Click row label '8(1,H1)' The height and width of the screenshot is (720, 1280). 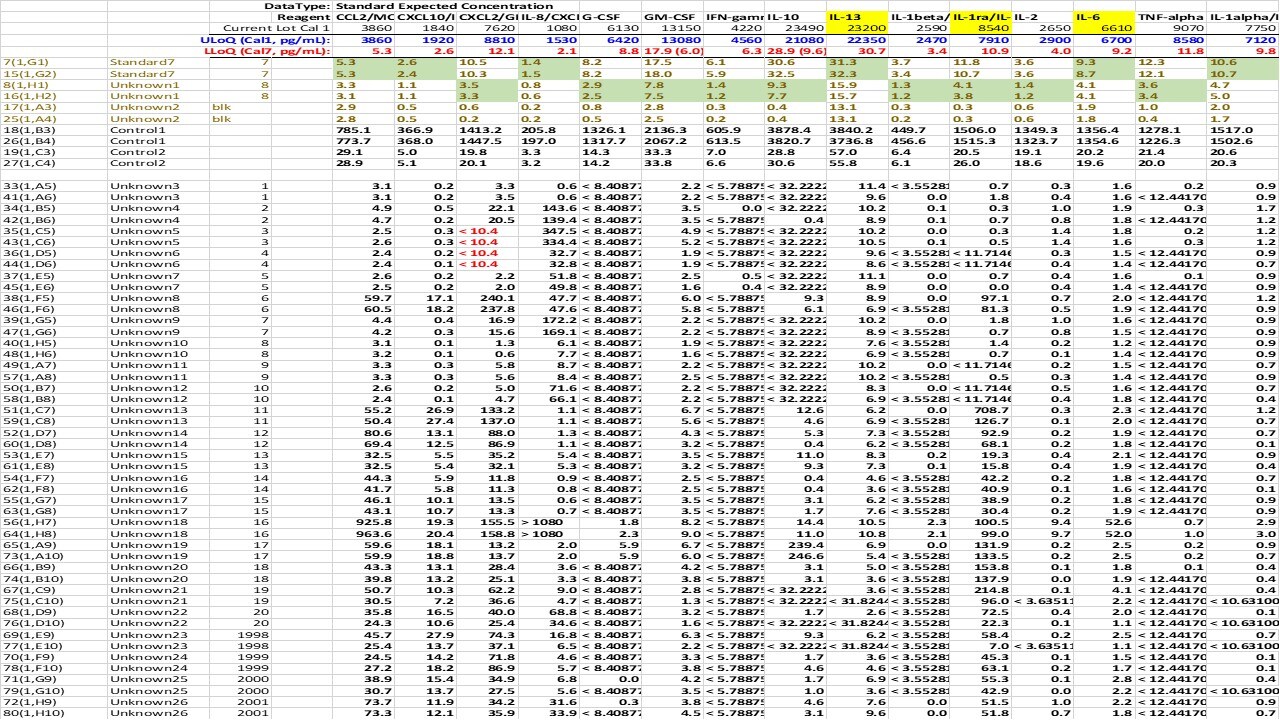click(24, 85)
